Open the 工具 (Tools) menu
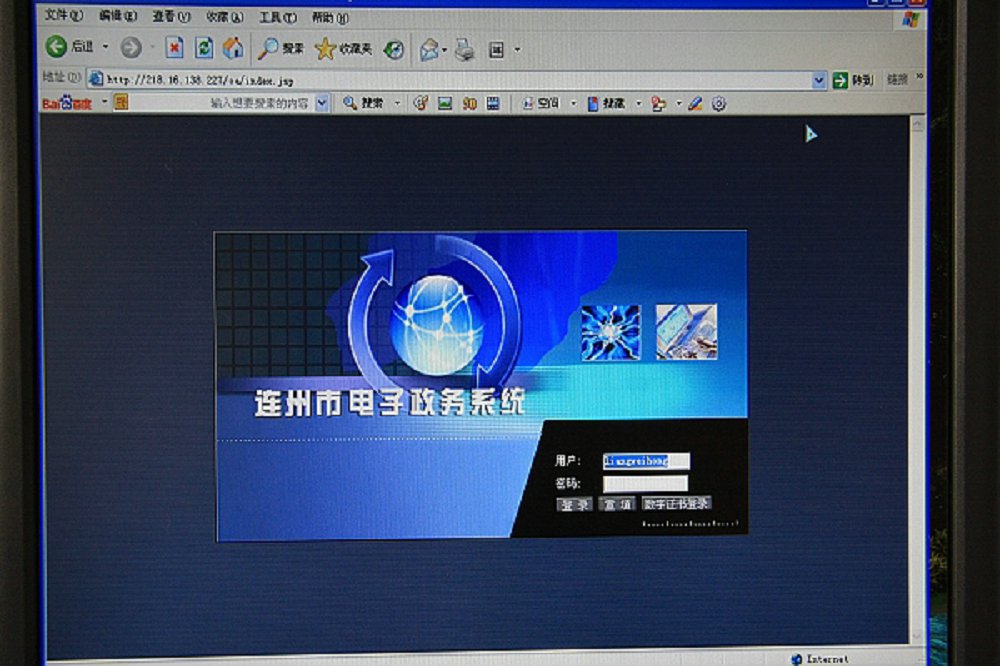This screenshot has width=1000, height=666. (x=277, y=17)
